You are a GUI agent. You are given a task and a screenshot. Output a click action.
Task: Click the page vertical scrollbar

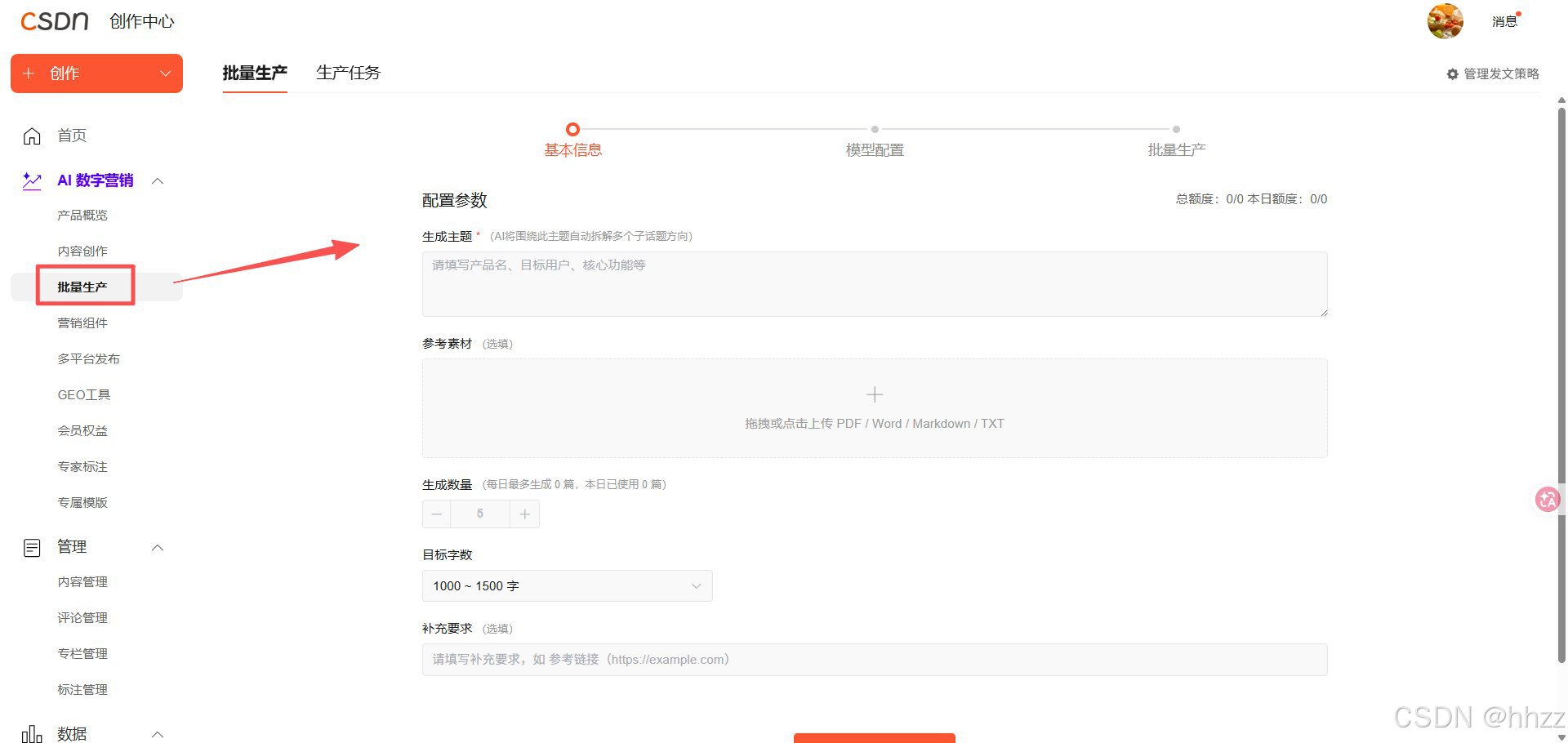click(x=1561, y=384)
